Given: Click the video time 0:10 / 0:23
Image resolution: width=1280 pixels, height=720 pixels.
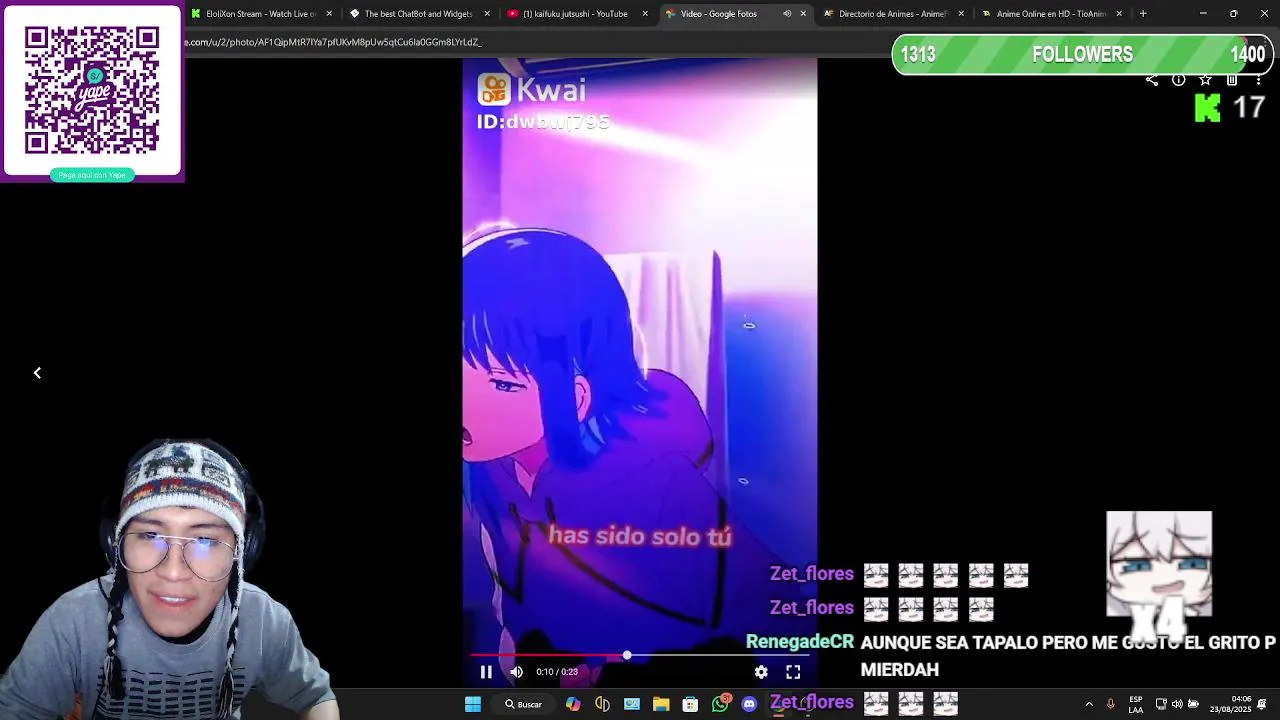Looking at the screenshot, I should point(557,672).
